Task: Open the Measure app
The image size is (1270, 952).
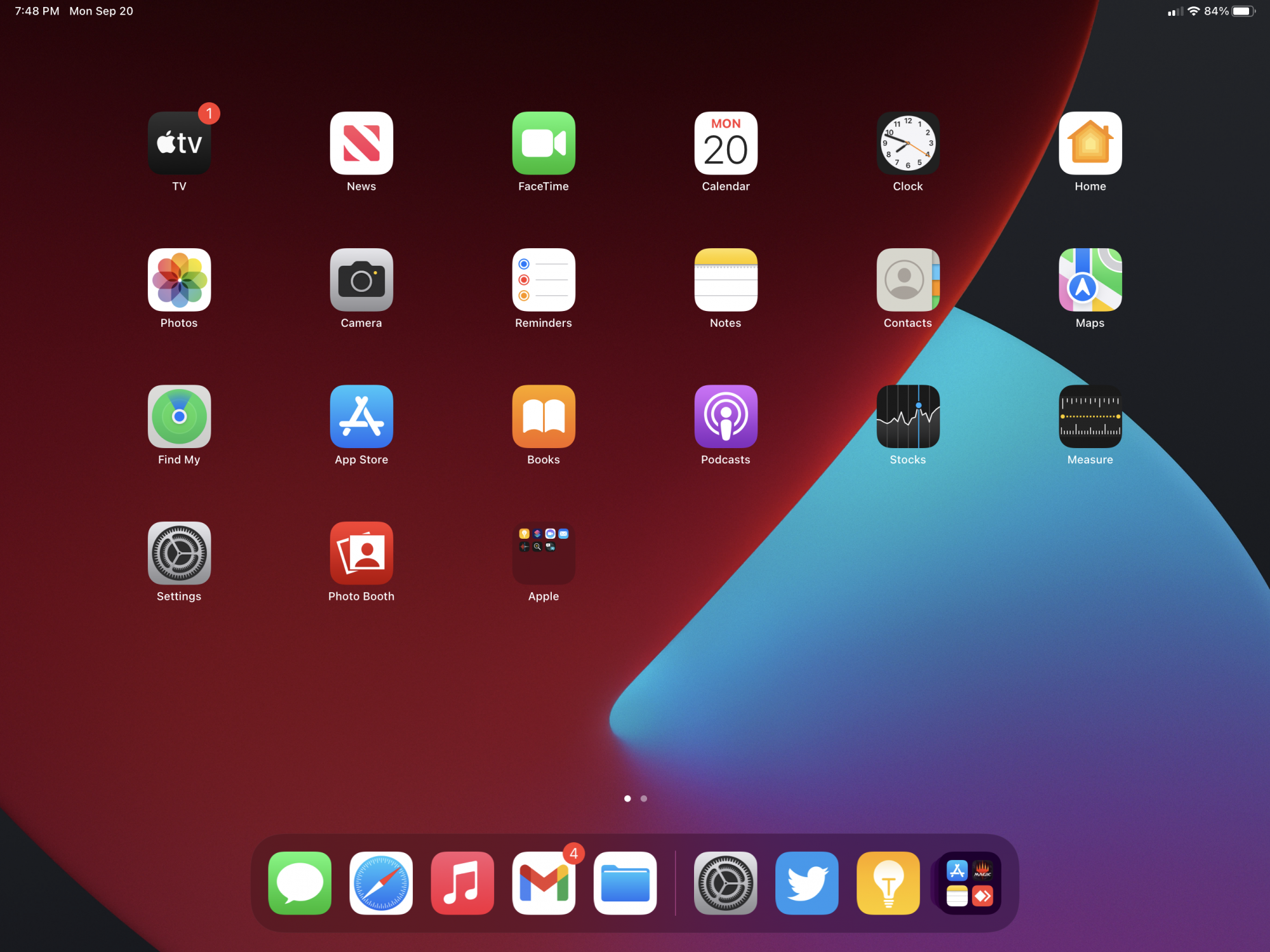Action: pos(1090,416)
